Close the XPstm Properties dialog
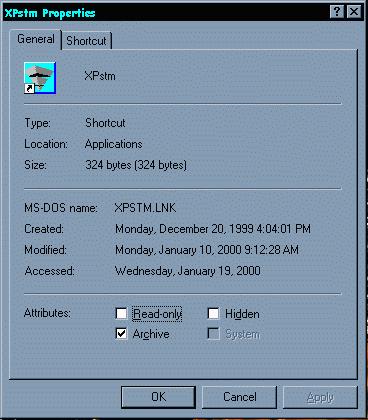368x420 pixels. point(354,12)
